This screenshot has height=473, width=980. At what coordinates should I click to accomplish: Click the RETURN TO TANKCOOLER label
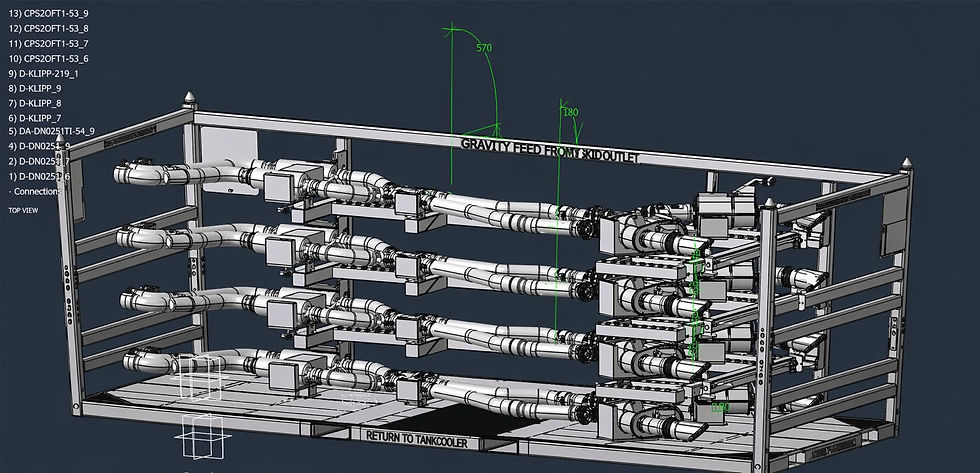[x=417, y=439]
